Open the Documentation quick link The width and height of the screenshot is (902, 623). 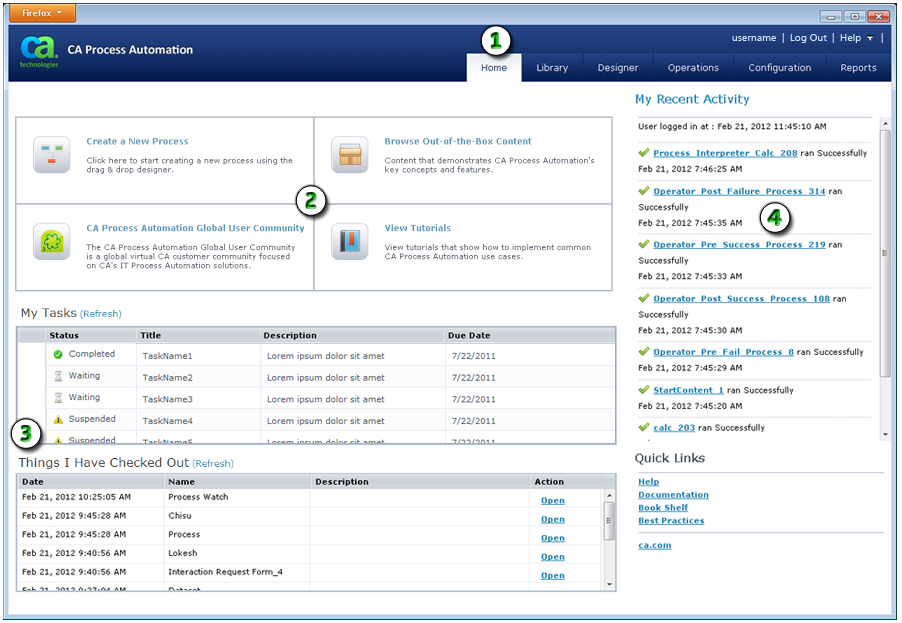tap(673, 494)
